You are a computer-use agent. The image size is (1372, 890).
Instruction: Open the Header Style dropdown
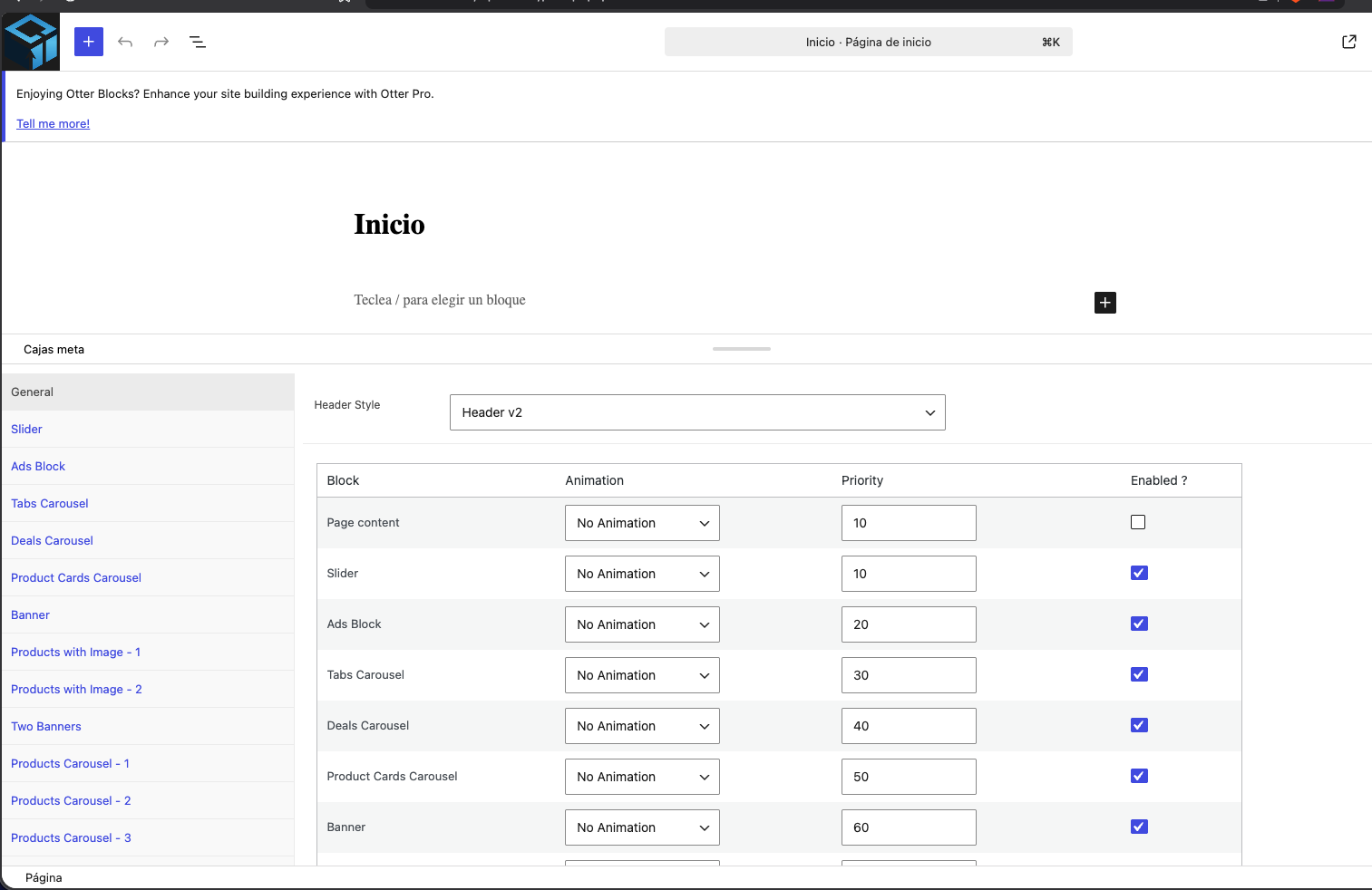(697, 412)
